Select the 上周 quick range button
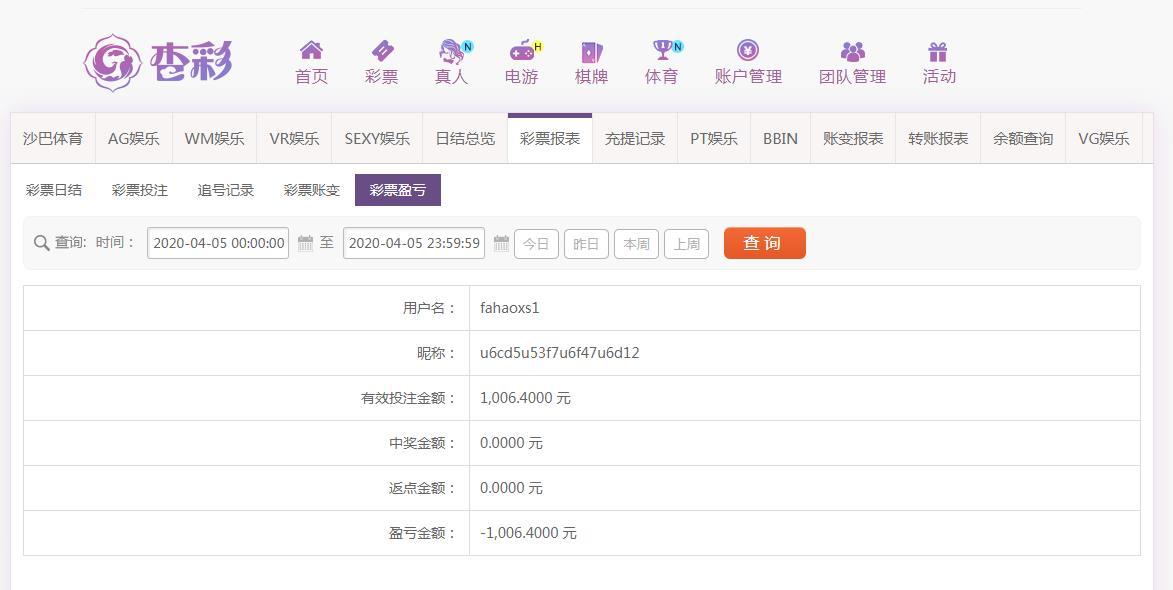The width and height of the screenshot is (1173, 590). (687, 244)
